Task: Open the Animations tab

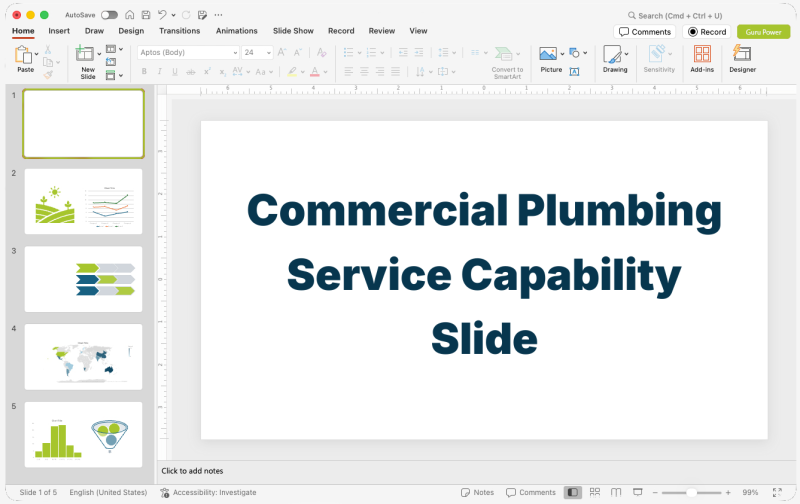Action: [x=237, y=31]
